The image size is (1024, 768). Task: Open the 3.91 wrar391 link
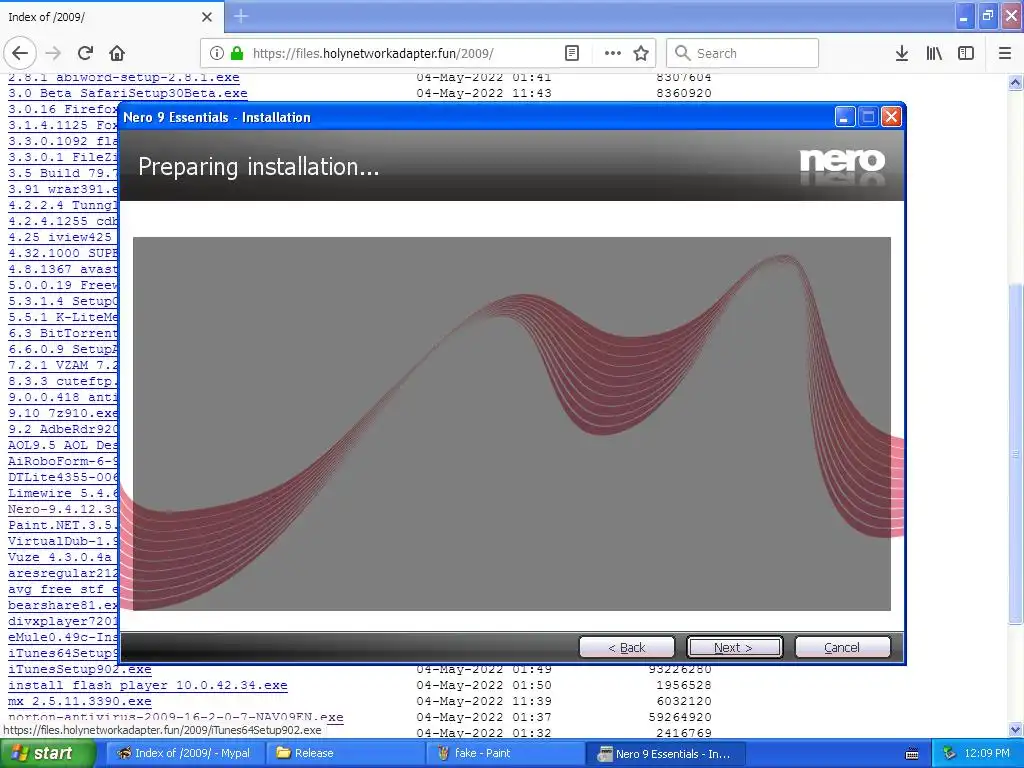[x=63, y=189]
